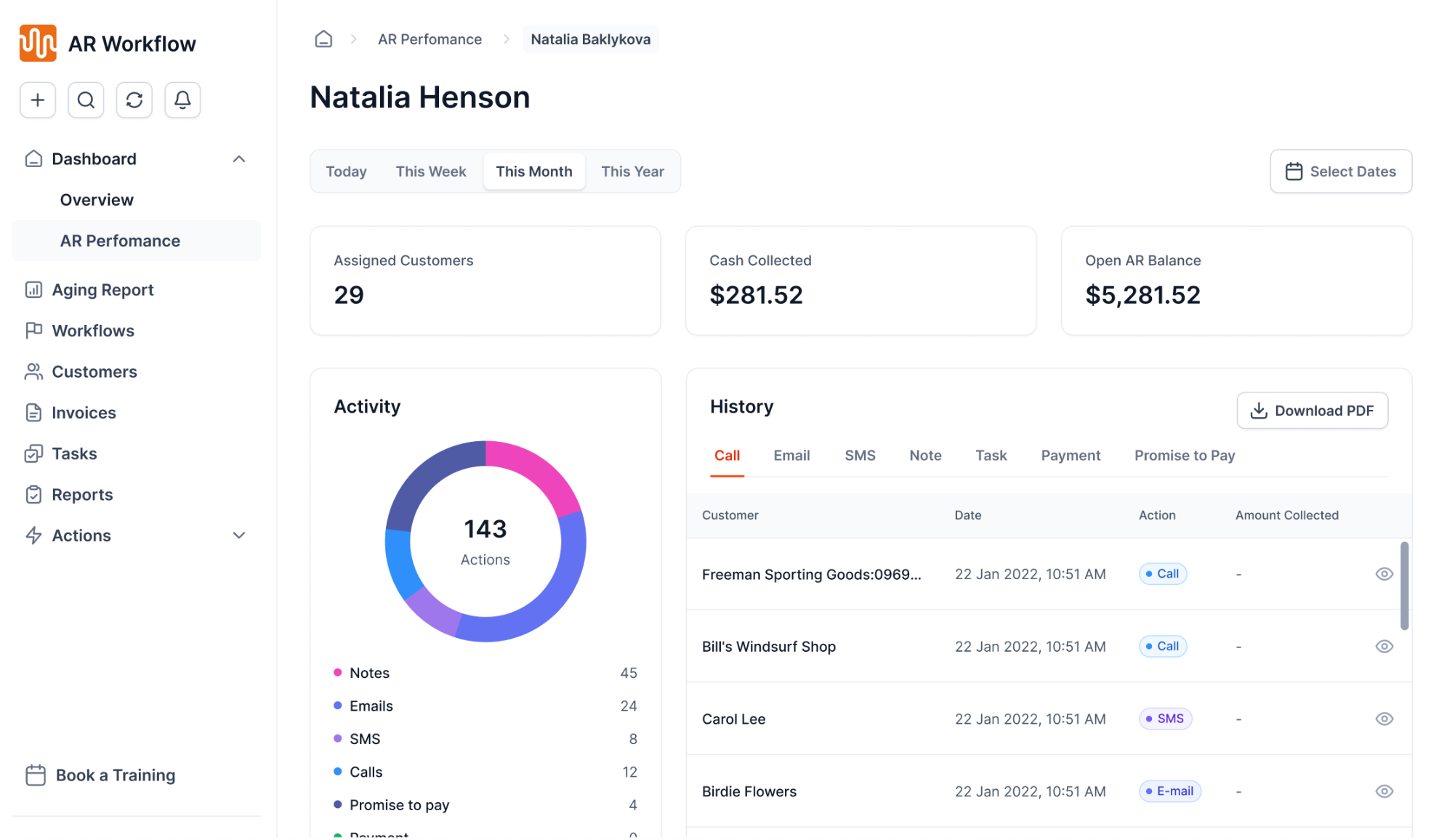Click the Workflows flag icon

[x=33, y=331]
